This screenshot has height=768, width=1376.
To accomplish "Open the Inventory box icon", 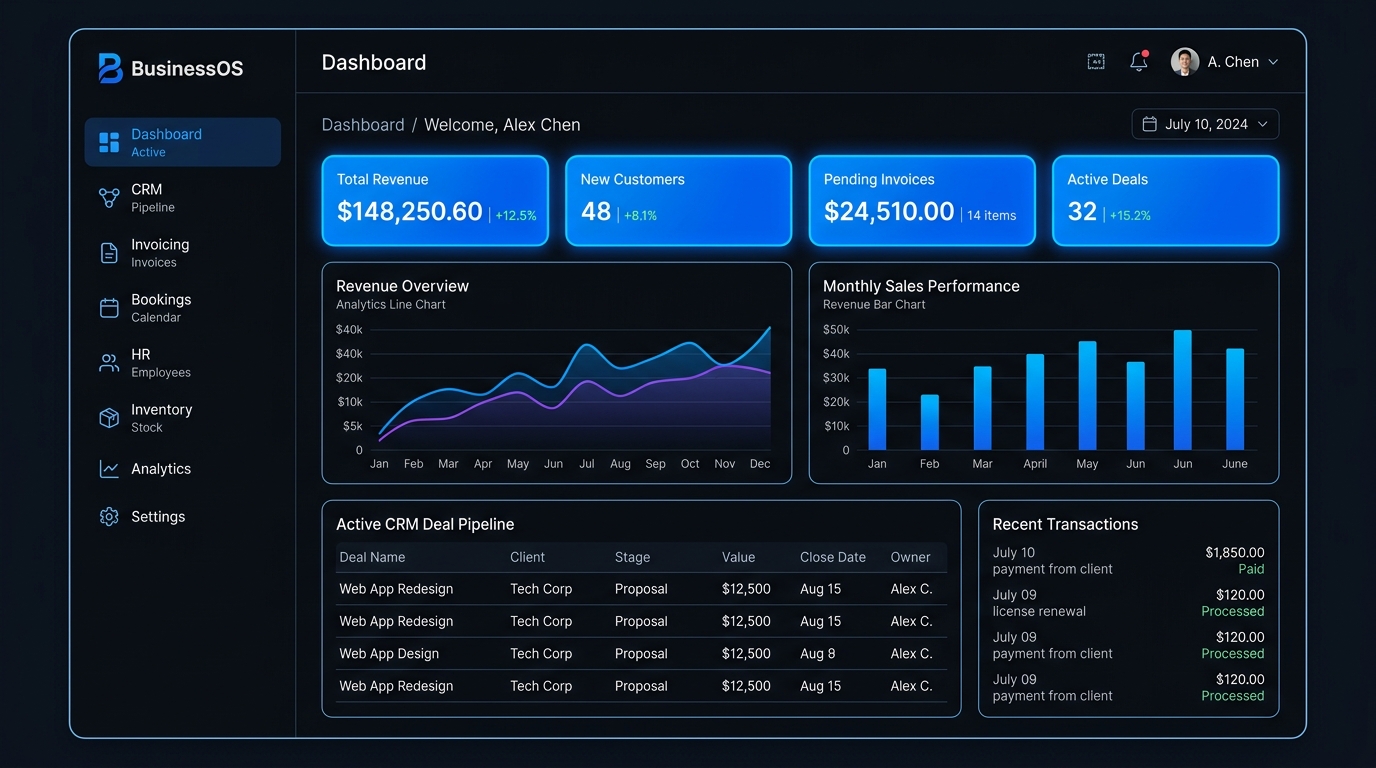I will tap(109, 418).
